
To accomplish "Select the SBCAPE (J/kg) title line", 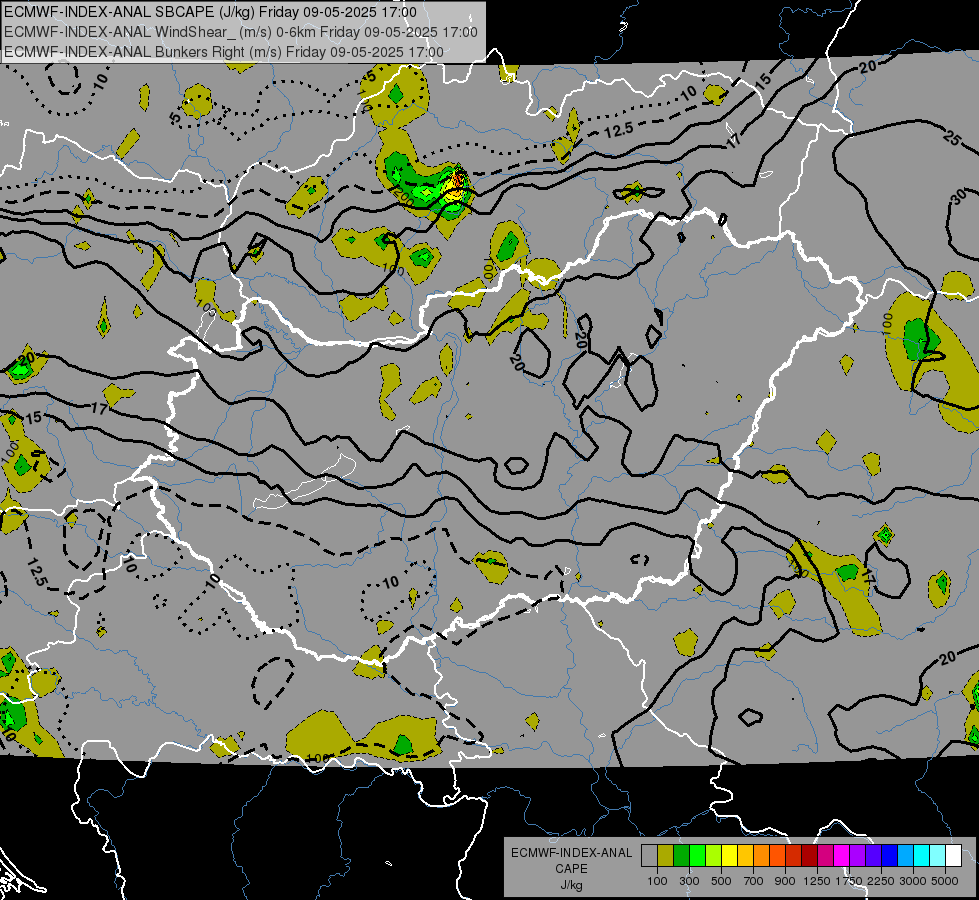I will (x=210, y=12).
